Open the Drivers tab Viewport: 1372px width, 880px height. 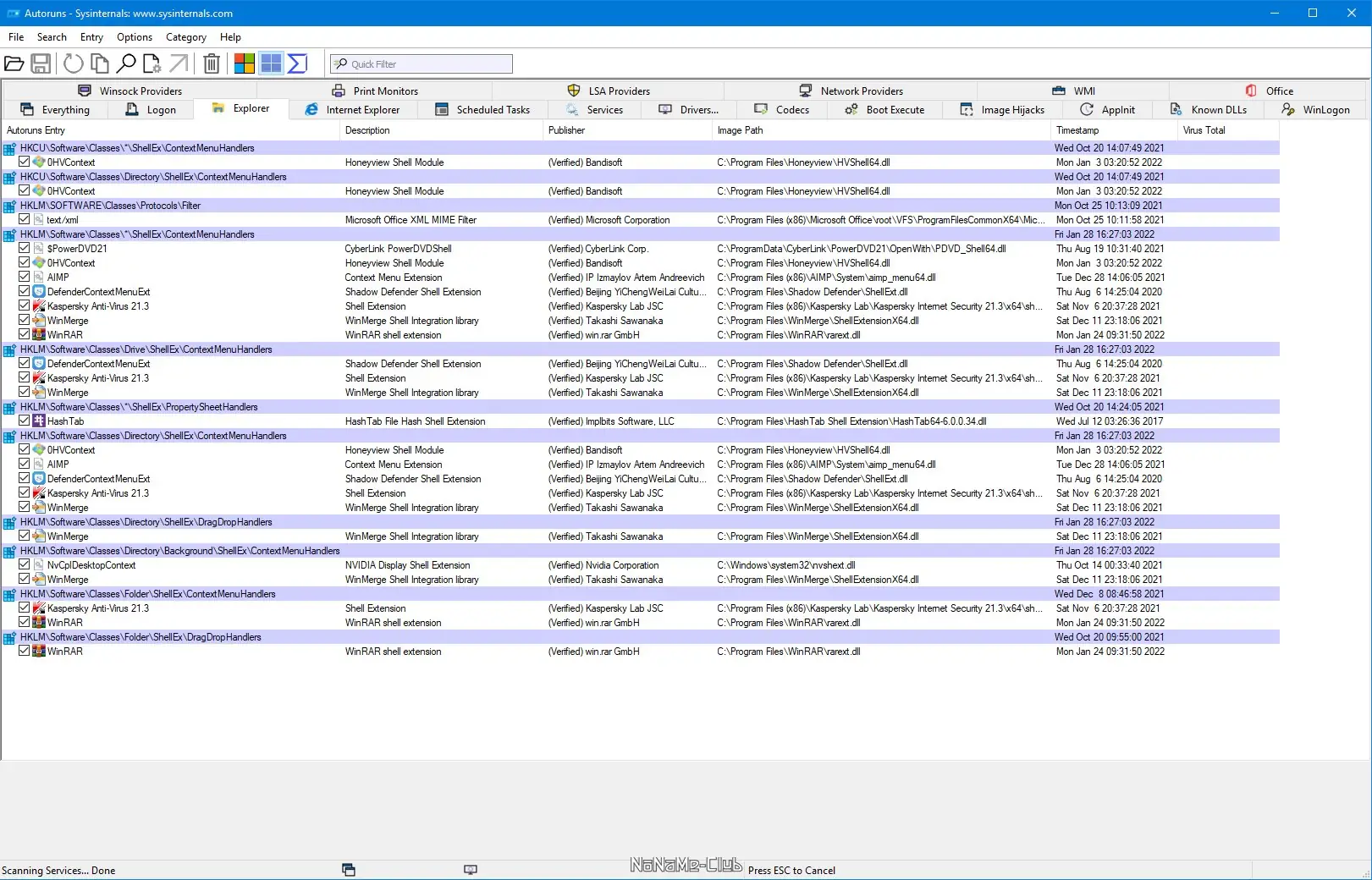689,110
